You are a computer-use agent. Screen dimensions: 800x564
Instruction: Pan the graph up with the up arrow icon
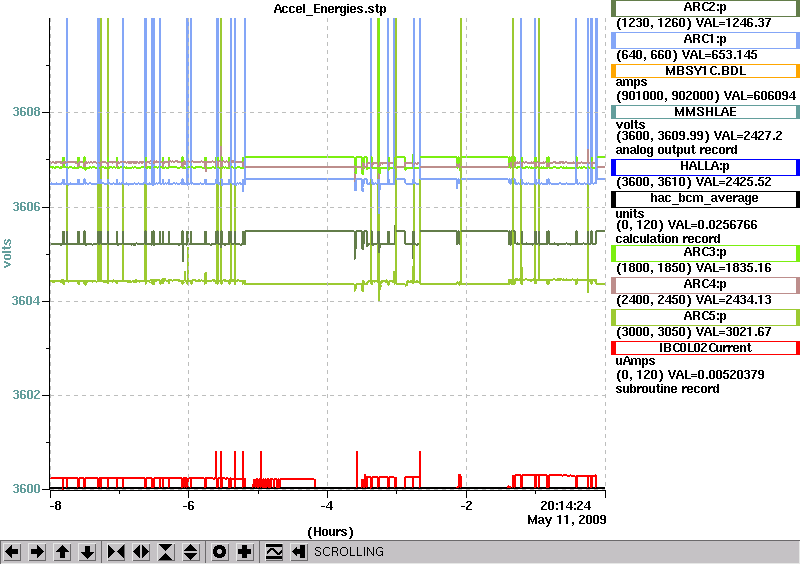[63, 552]
